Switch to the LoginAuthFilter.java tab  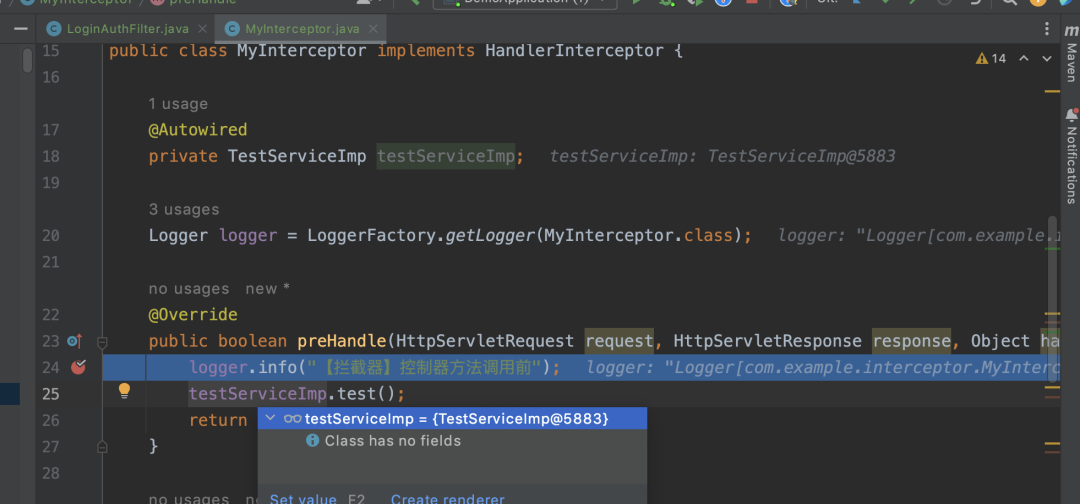126,29
